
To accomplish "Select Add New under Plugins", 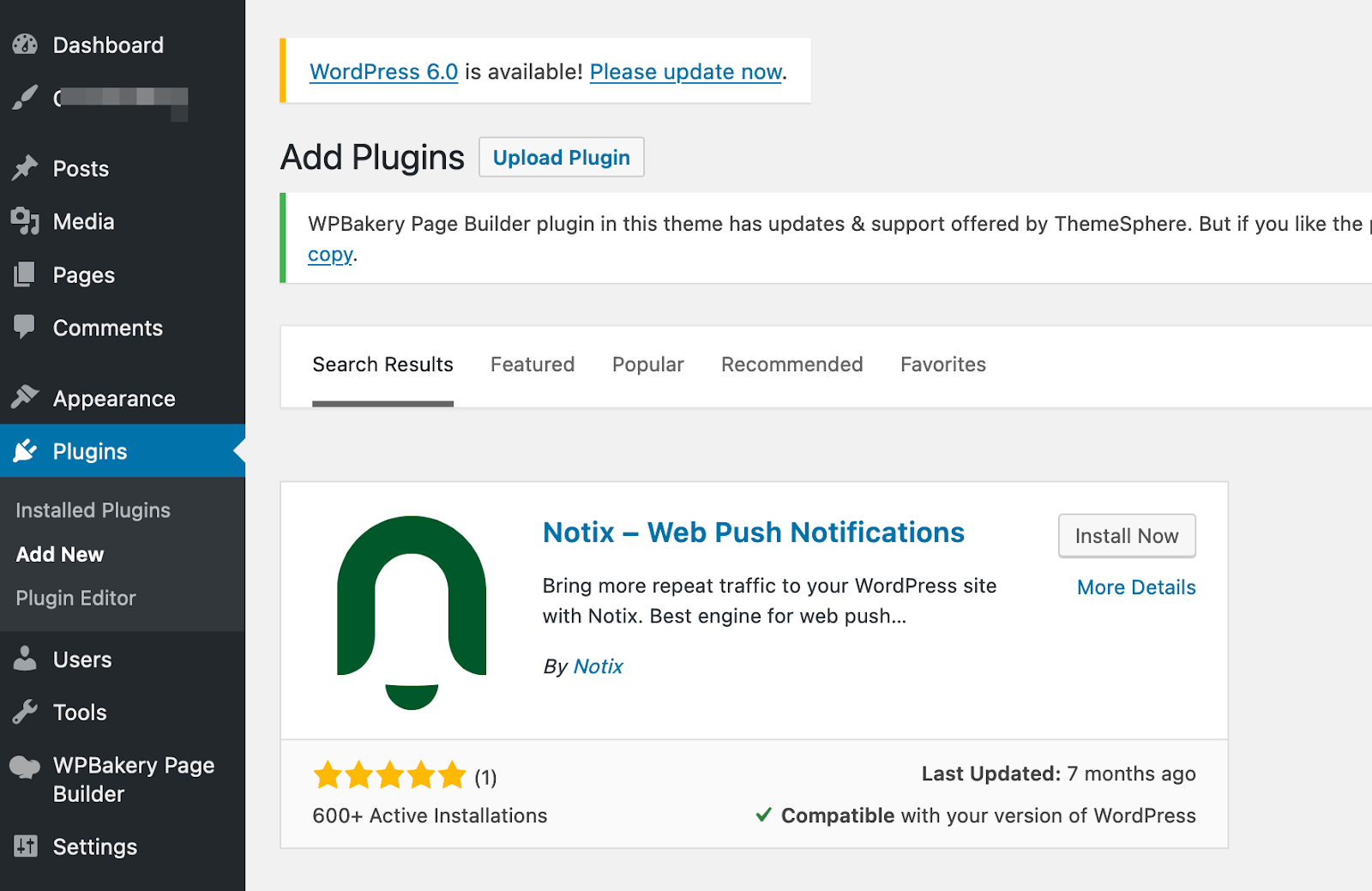I will point(60,554).
